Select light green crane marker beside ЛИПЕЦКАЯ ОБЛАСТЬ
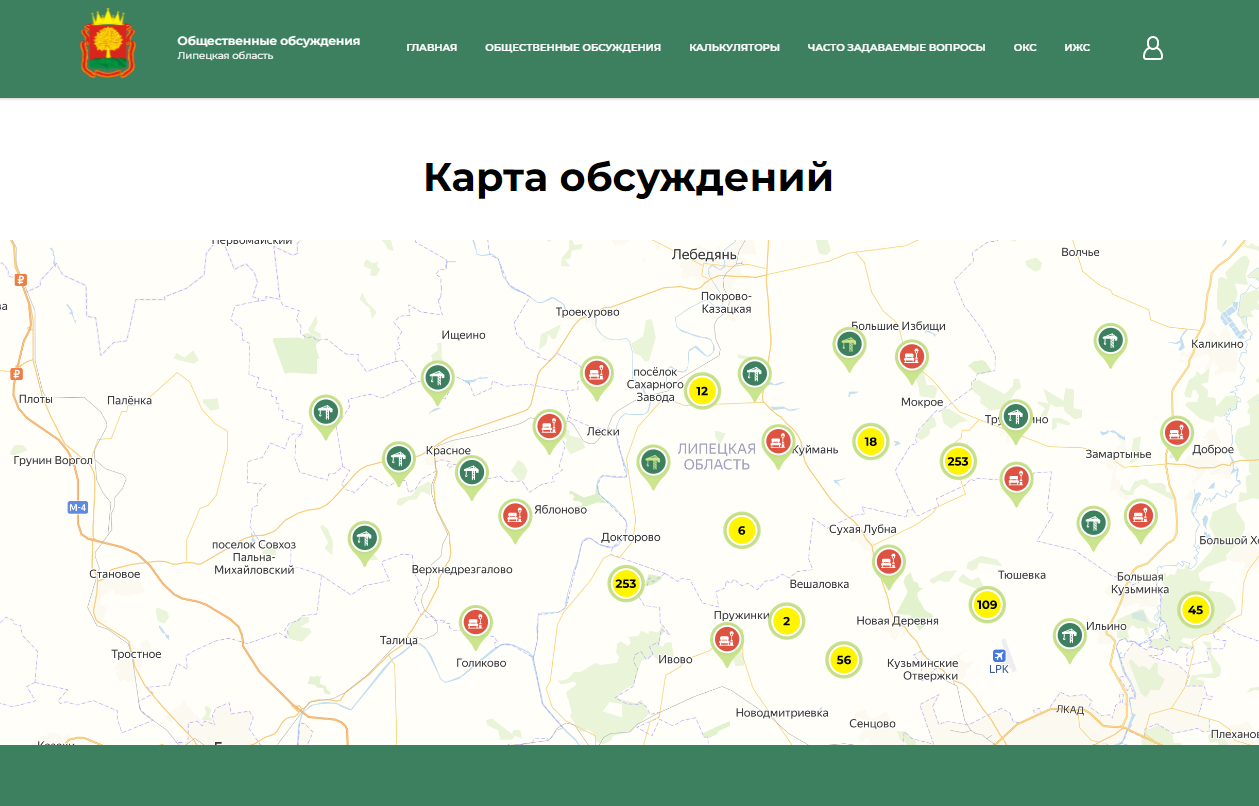 point(653,467)
